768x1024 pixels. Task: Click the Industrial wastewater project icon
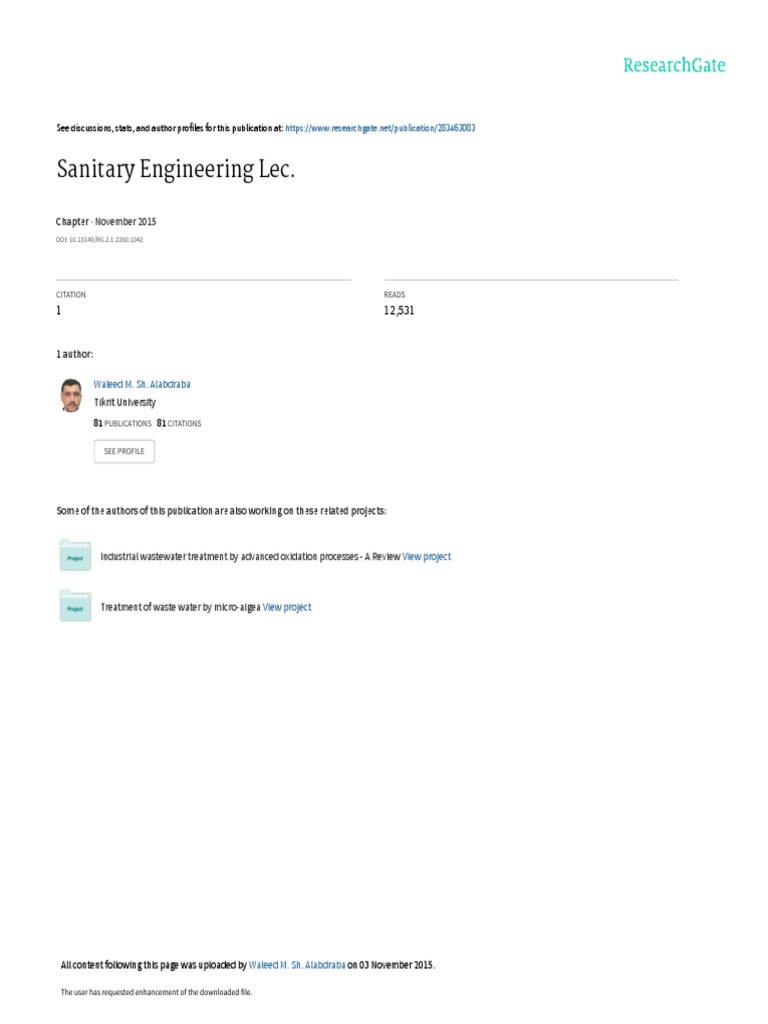click(75, 556)
